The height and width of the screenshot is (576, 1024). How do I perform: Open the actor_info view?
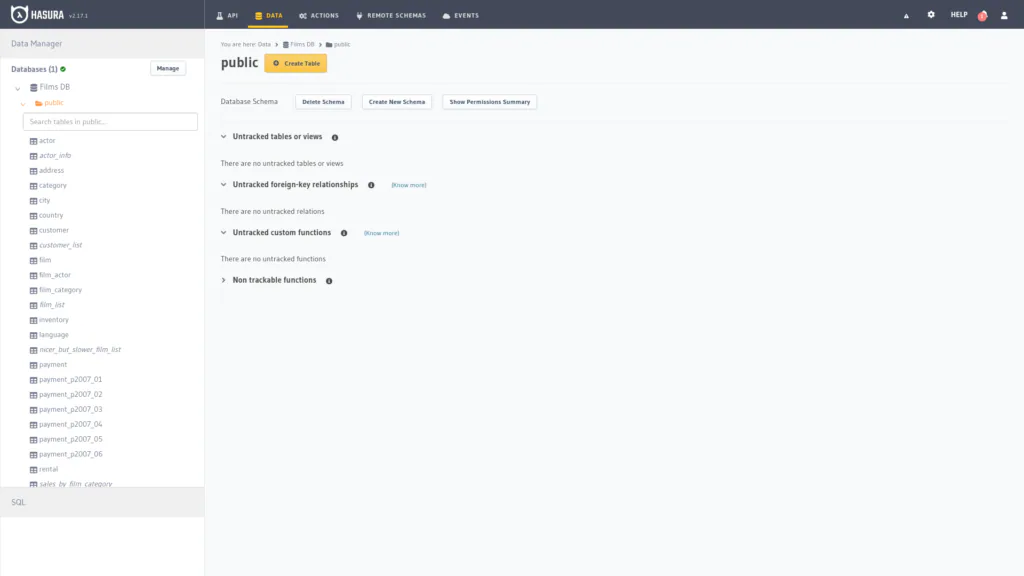pos(55,155)
